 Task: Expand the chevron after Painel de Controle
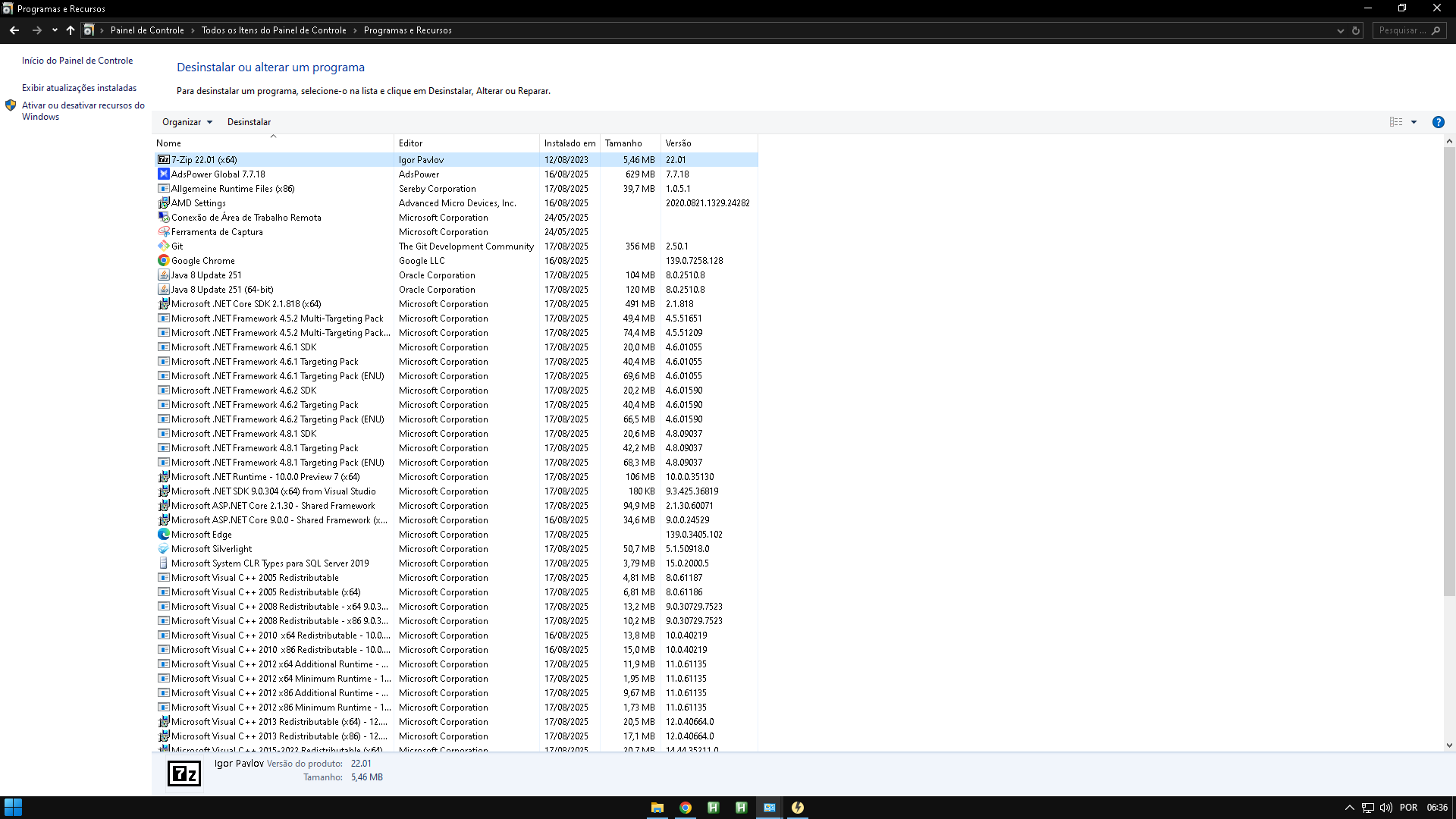coord(193,30)
